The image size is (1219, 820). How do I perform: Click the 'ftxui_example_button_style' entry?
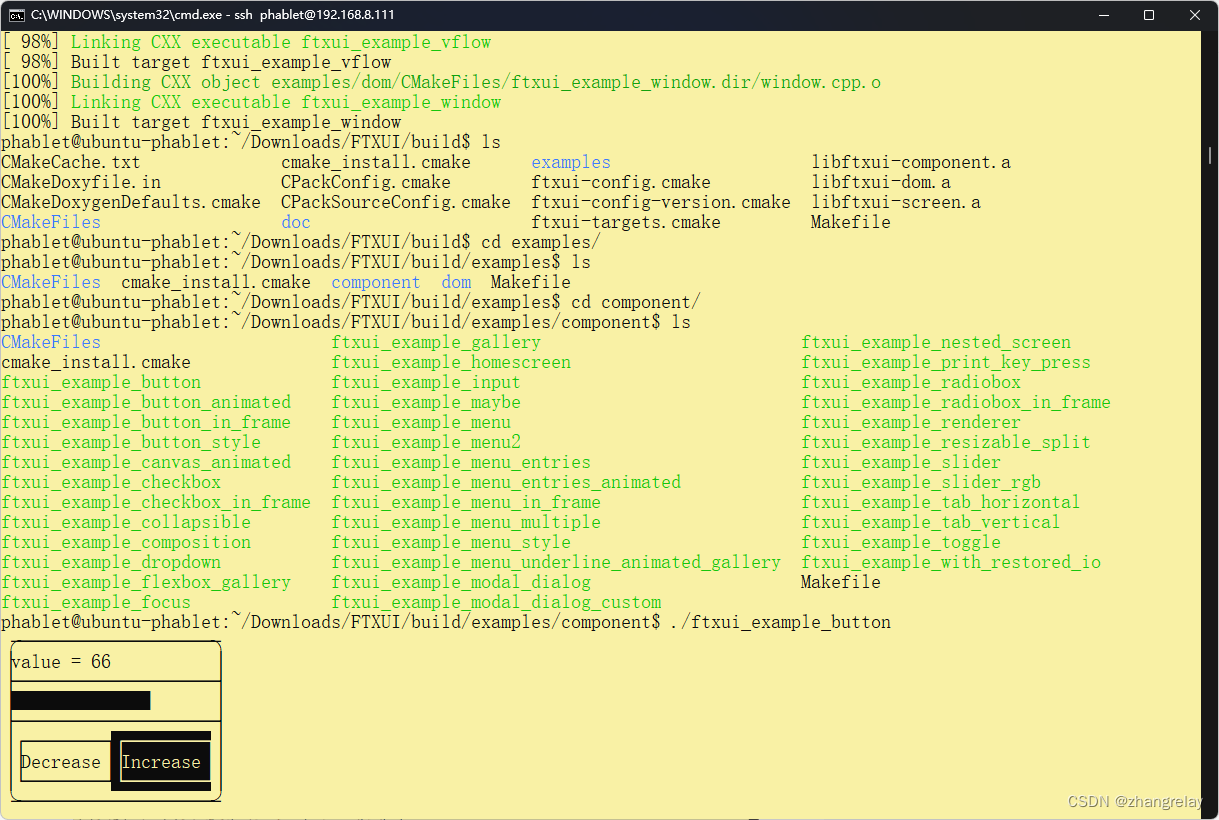click(x=131, y=442)
